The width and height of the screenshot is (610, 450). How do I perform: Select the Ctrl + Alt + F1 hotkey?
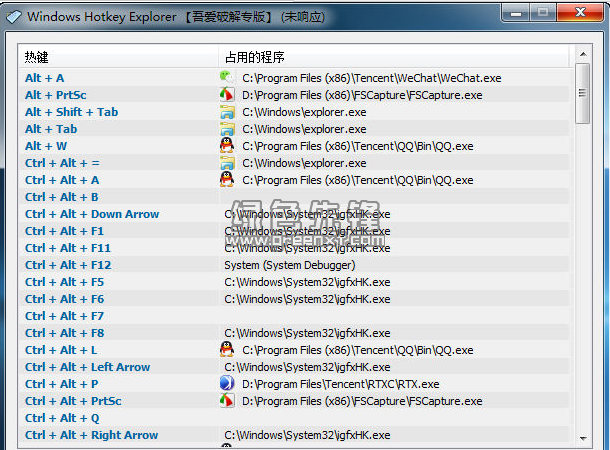[64, 231]
